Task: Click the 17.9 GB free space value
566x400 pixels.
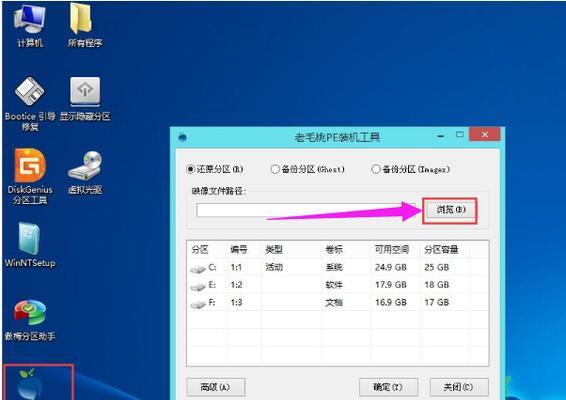Action: coord(391,285)
